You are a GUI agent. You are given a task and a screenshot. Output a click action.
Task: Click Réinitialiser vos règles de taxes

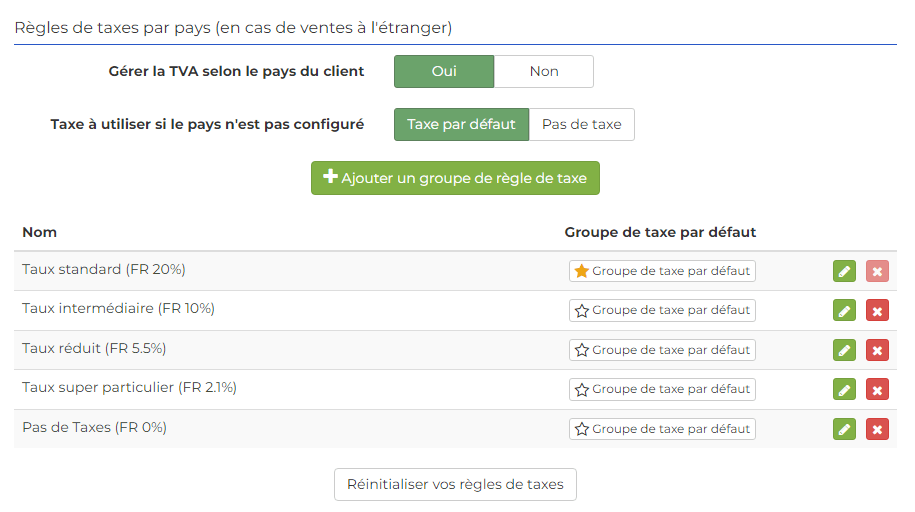455,485
